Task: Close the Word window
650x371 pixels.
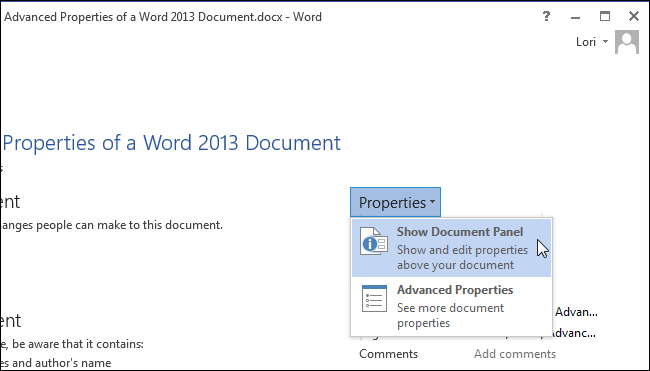Action: [634, 16]
